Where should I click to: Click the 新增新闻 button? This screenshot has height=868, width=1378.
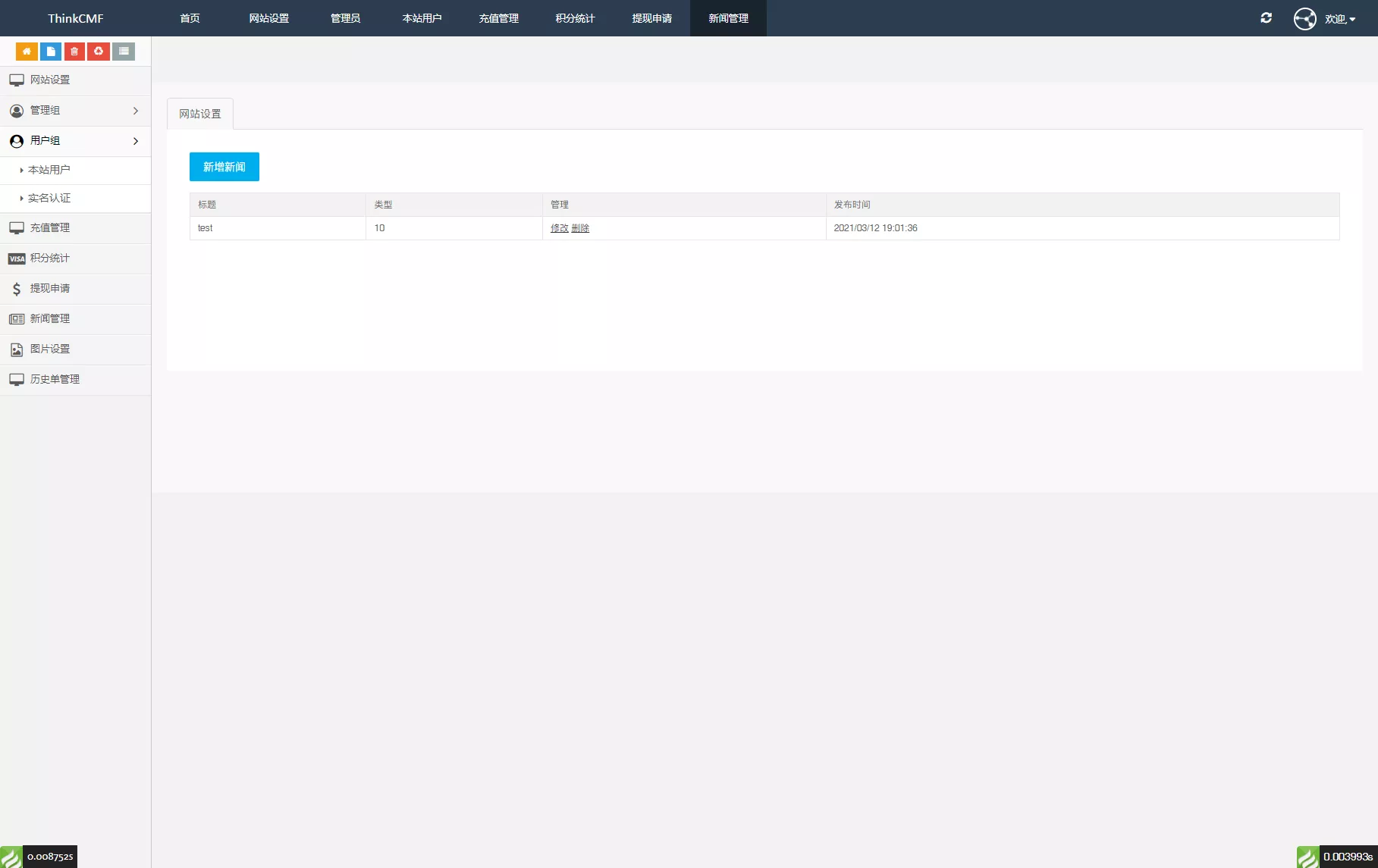pos(224,167)
